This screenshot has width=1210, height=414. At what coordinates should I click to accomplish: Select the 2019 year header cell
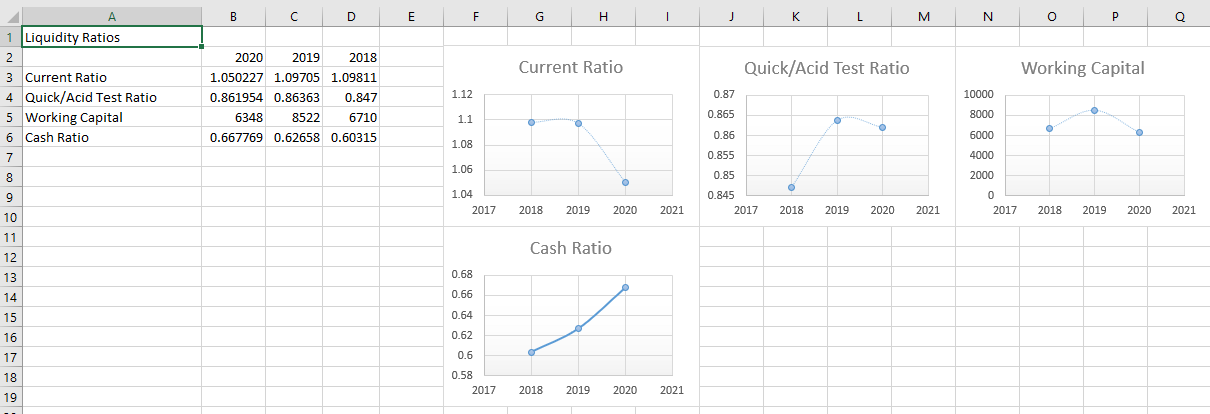(x=294, y=57)
